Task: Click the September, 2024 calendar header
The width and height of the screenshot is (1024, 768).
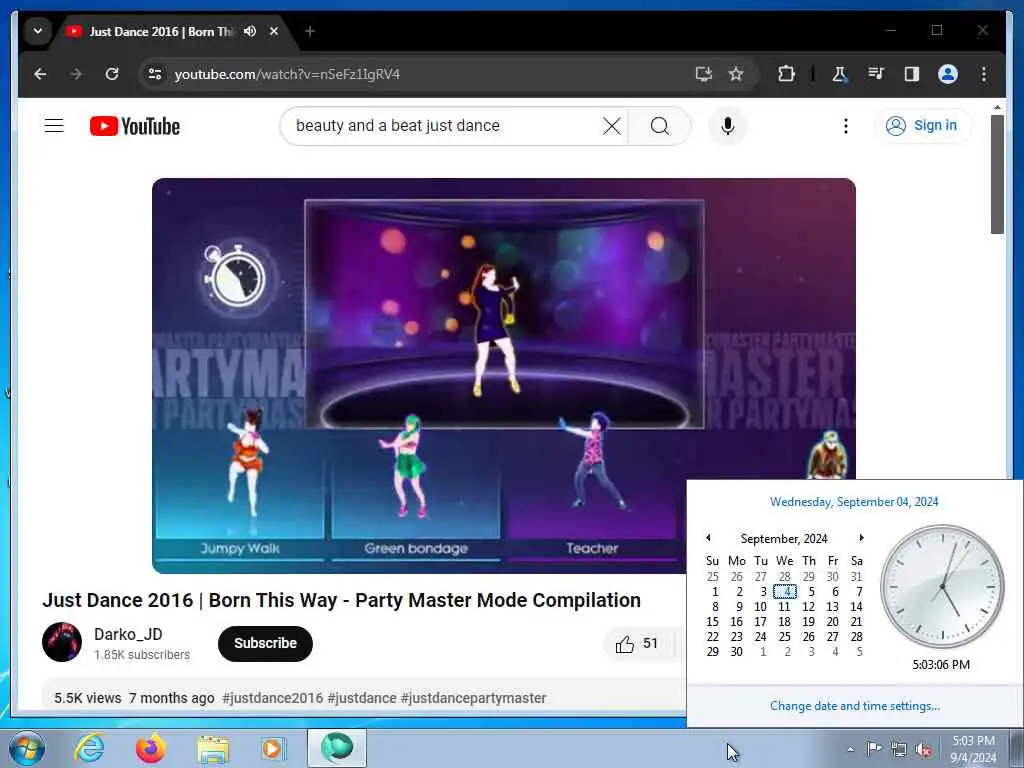Action: (x=784, y=539)
